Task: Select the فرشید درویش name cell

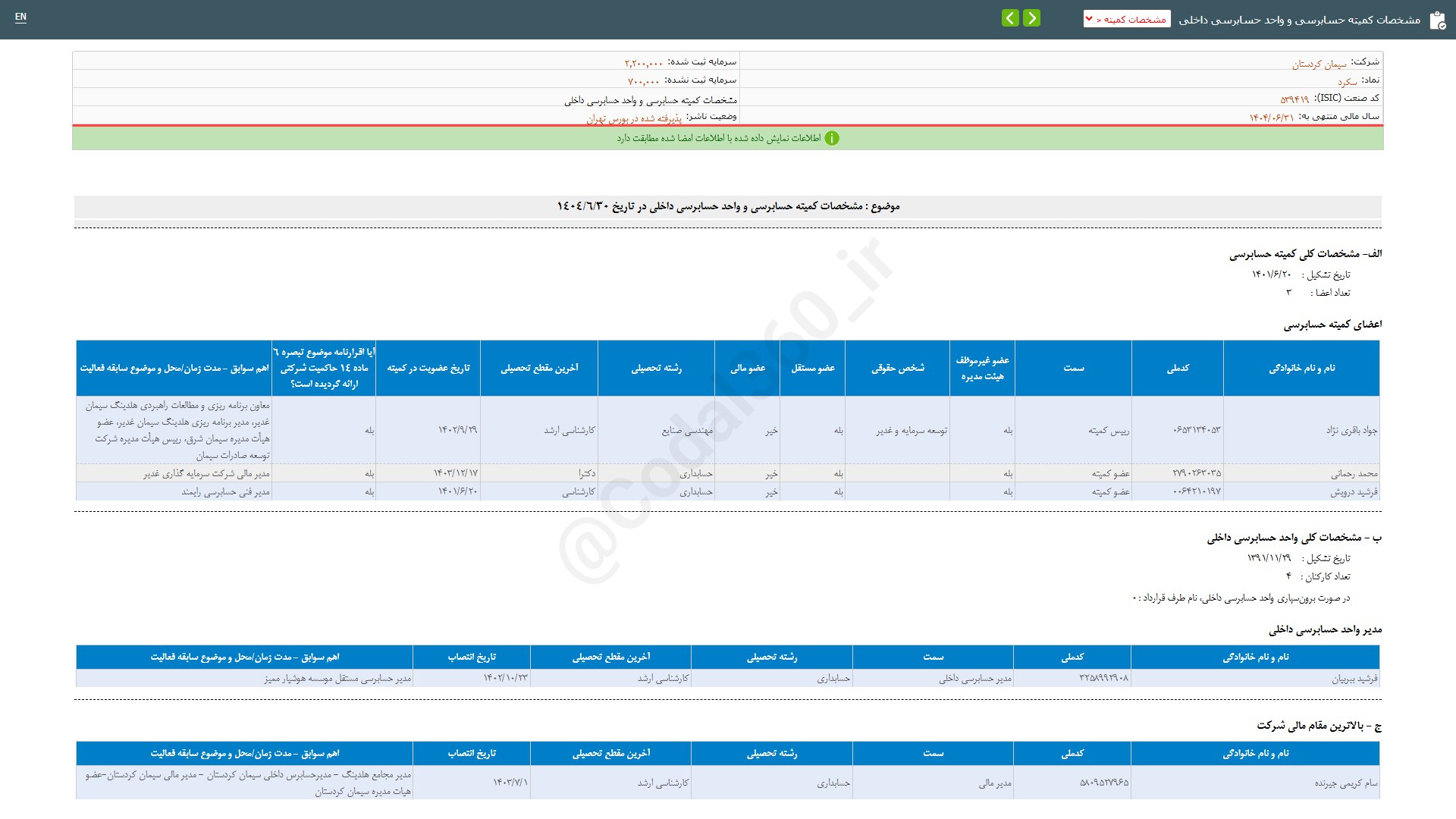Action: click(1353, 491)
